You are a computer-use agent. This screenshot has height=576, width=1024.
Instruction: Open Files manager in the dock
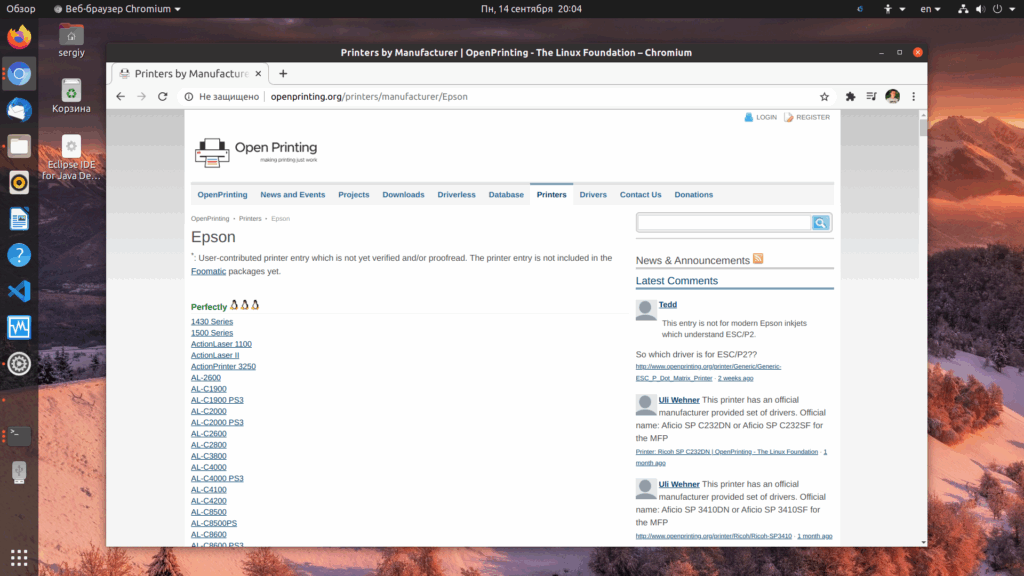coord(19,146)
